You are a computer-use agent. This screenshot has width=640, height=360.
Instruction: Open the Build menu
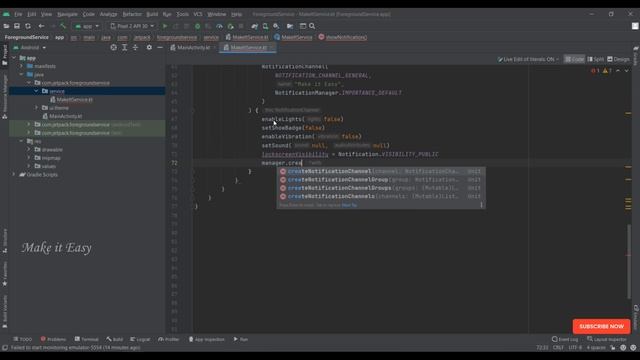[x=152, y=14]
